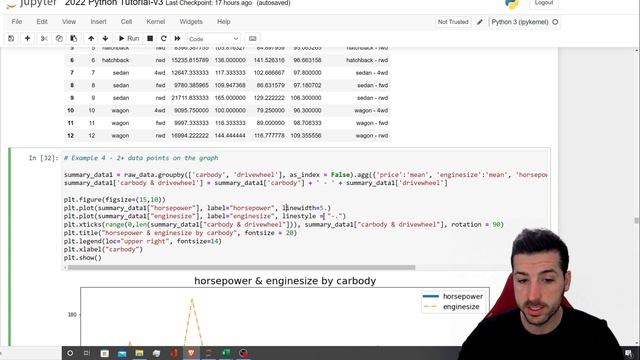This screenshot has height=360, width=640.
Task: Click into the plt.show() code line
Action: click(x=82, y=258)
